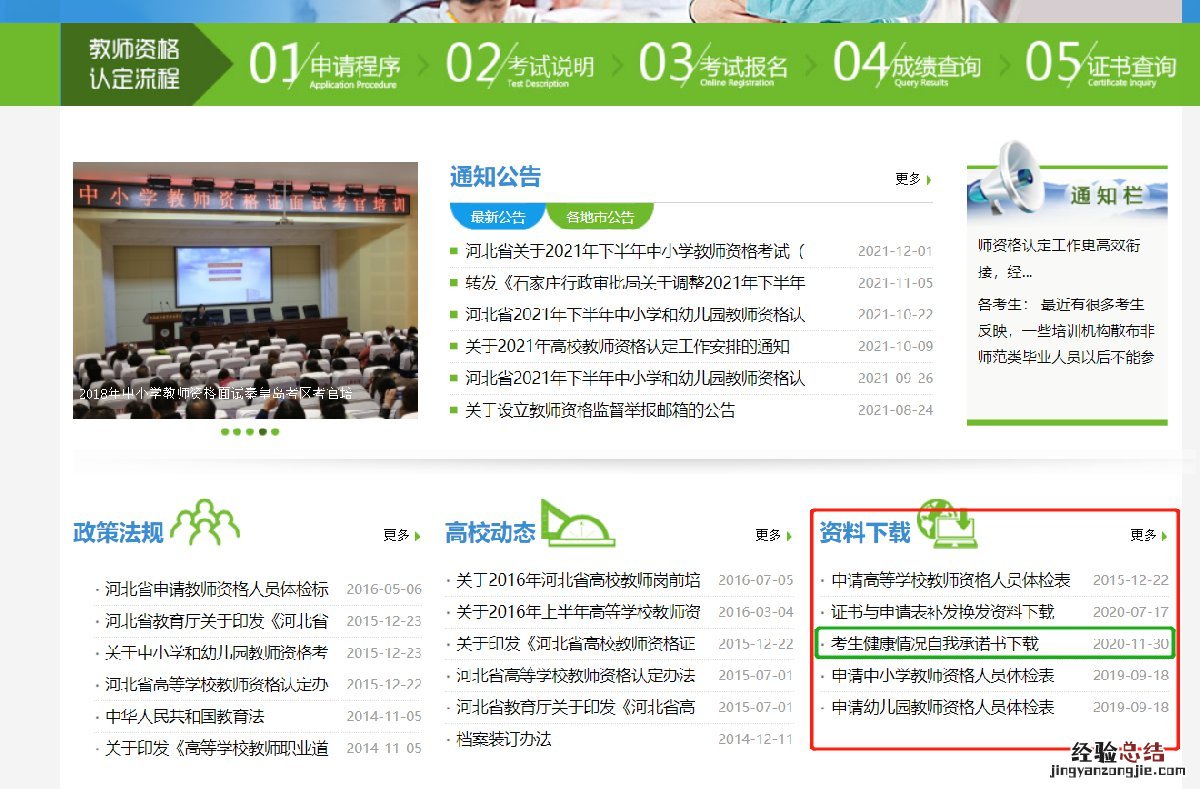The height and width of the screenshot is (789, 1200).
Task: Click the megaphone icon beside 通知栏
Action: click(x=1008, y=180)
